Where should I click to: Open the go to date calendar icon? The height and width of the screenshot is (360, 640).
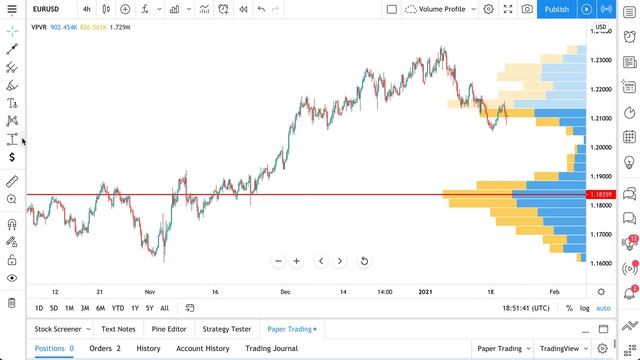pos(190,308)
